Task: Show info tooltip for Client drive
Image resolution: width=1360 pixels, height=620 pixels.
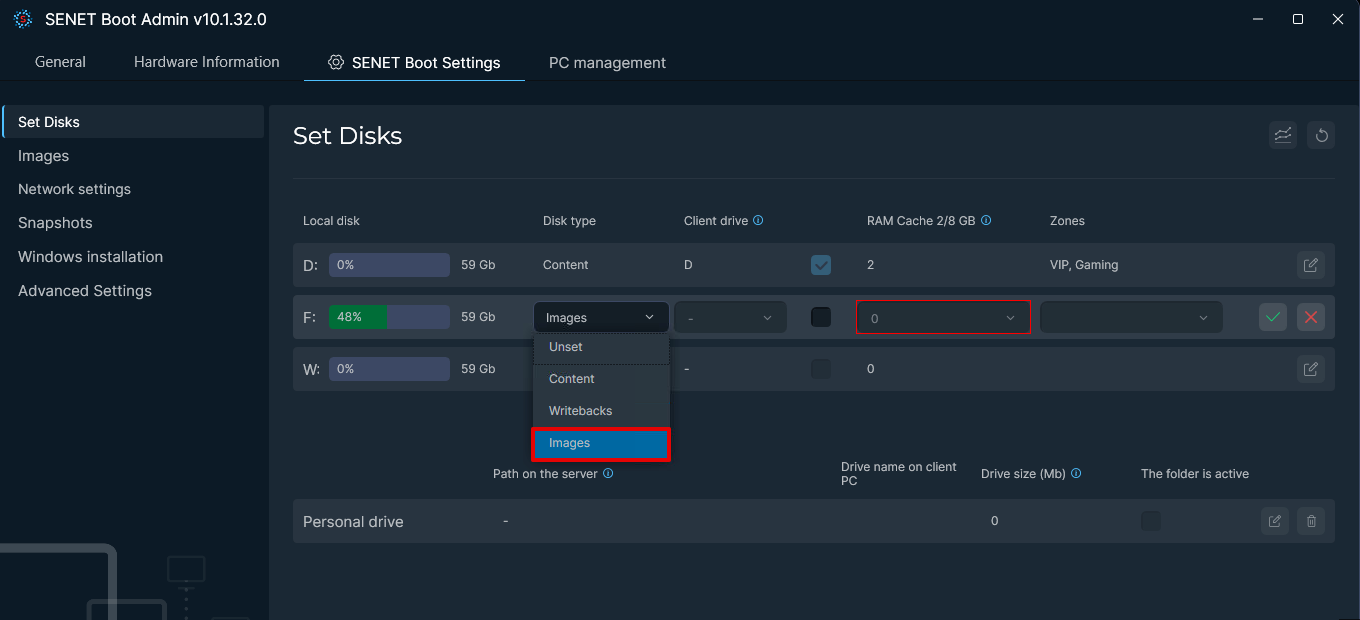Action: point(758,220)
